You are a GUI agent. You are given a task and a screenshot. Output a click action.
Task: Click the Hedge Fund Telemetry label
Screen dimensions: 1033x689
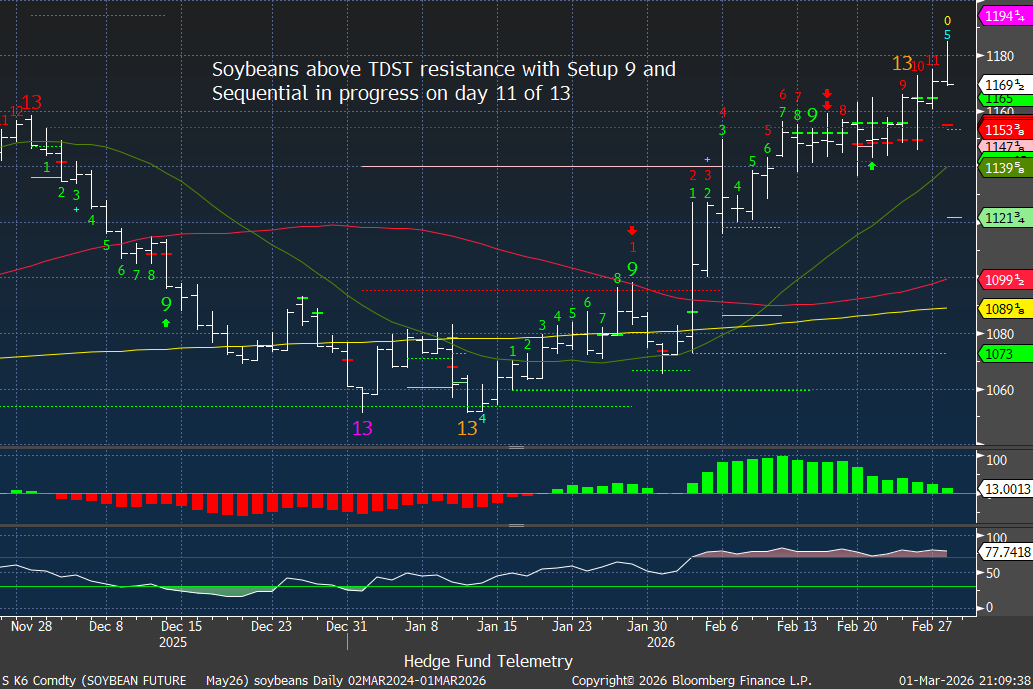[488, 661]
